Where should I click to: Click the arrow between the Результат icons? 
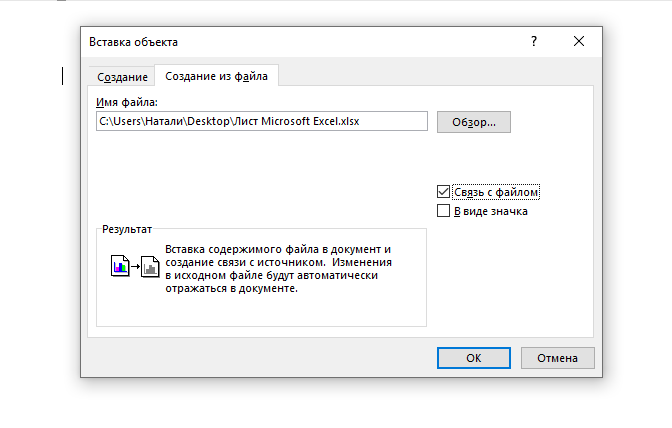click(x=134, y=267)
